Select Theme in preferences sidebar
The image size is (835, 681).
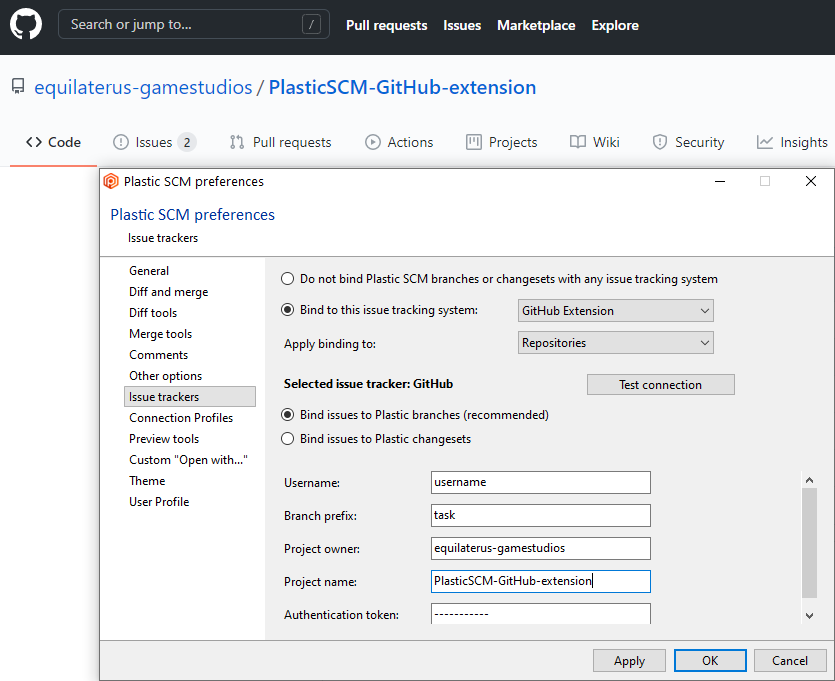148,481
